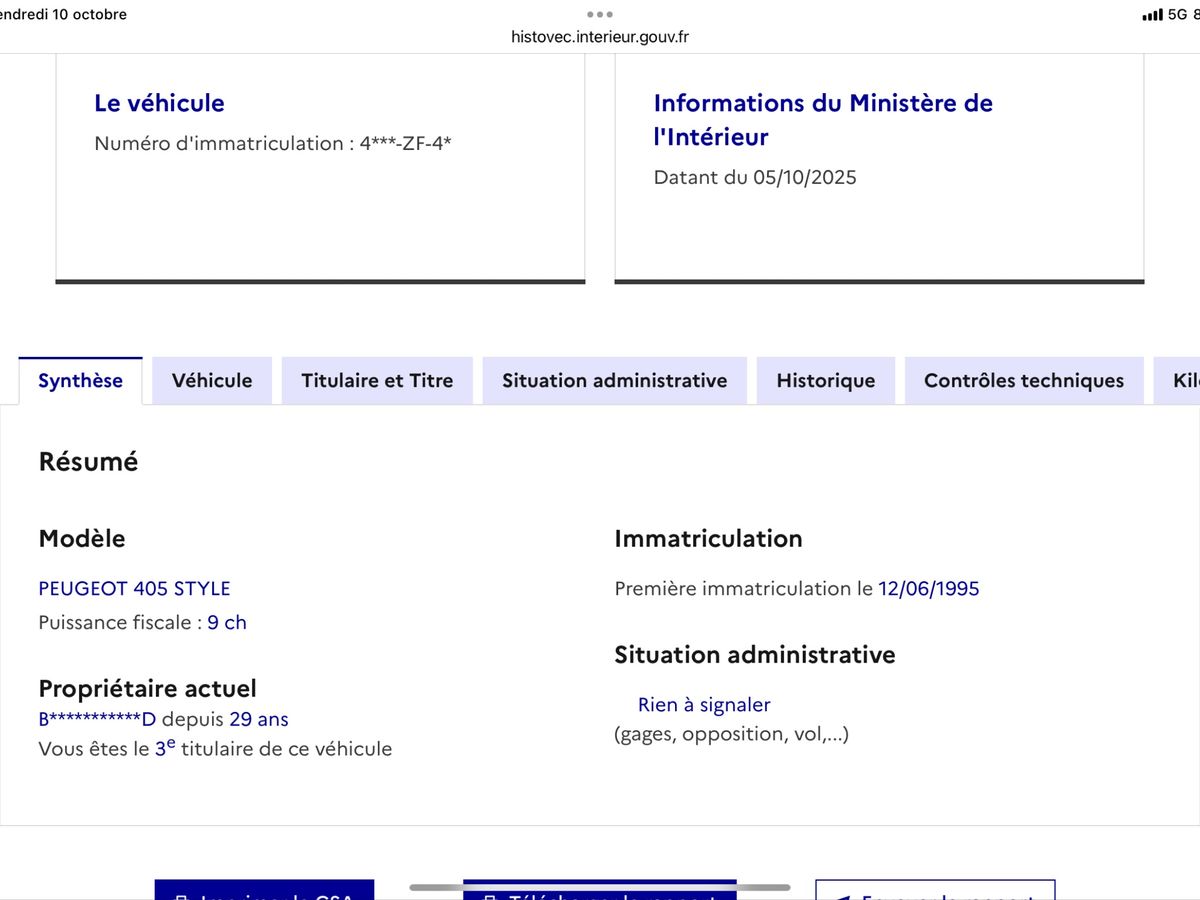This screenshot has height=900, width=1200.
Task: Click the Situation administrative summary heading
Action: (x=755, y=655)
